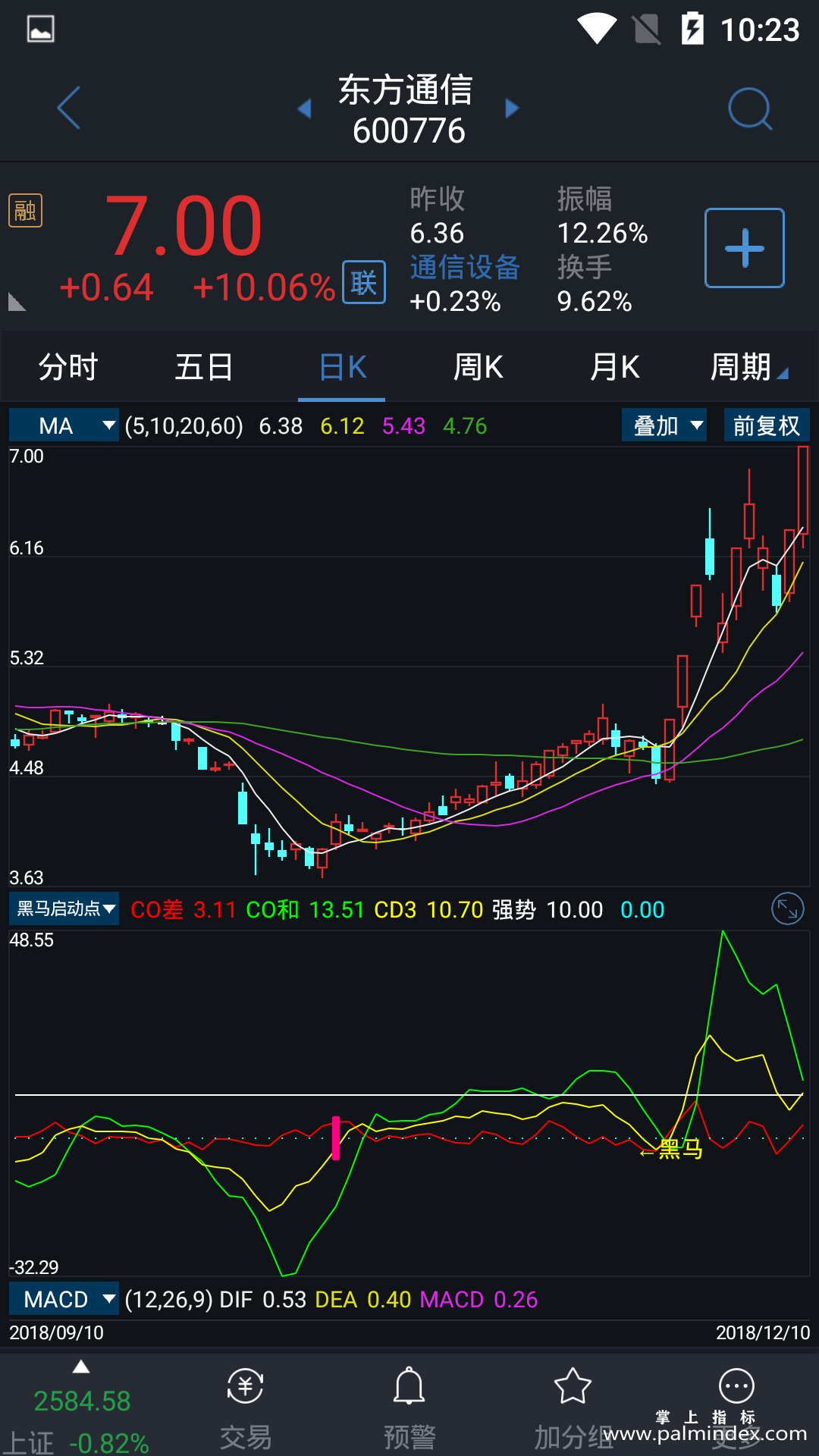The height and width of the screenshot is (1456, 819).
Task: Expand index bar with up triangle
Action: pos(81,1367)
